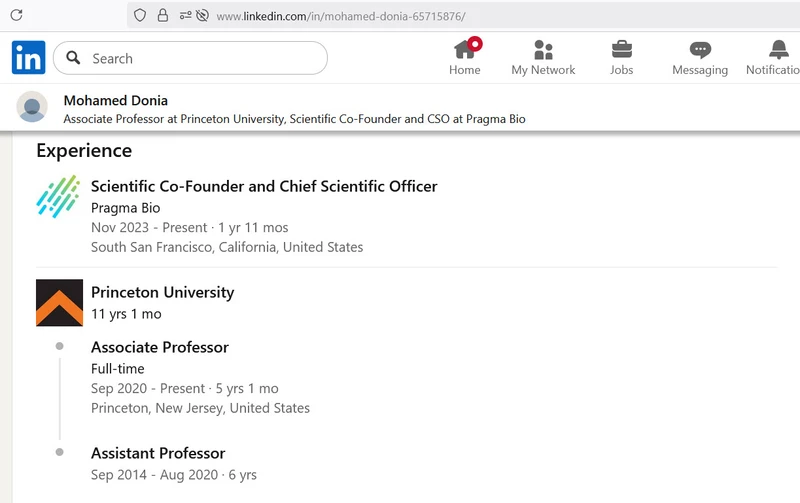View site security via the padlock icon
The width and height of the screenshot is (800, 503).
pos(163,15)
